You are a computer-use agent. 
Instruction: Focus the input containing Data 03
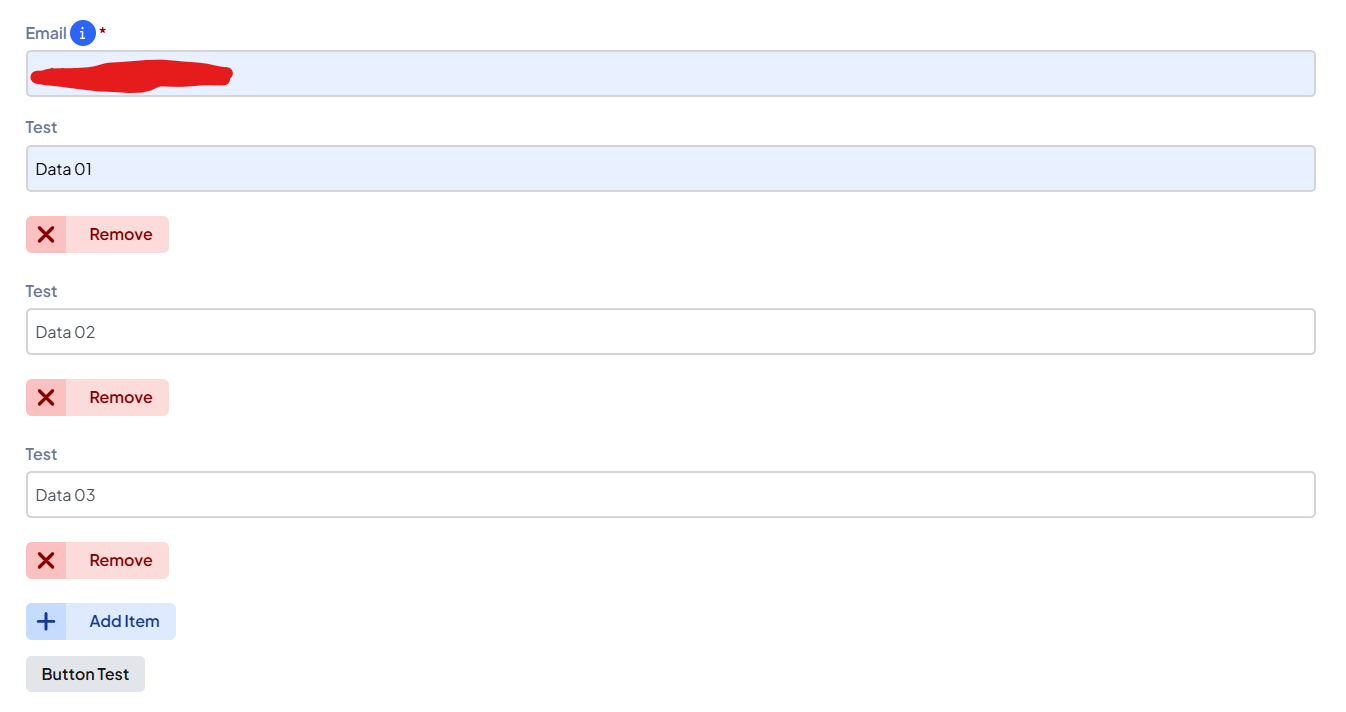tap(670, 495)
